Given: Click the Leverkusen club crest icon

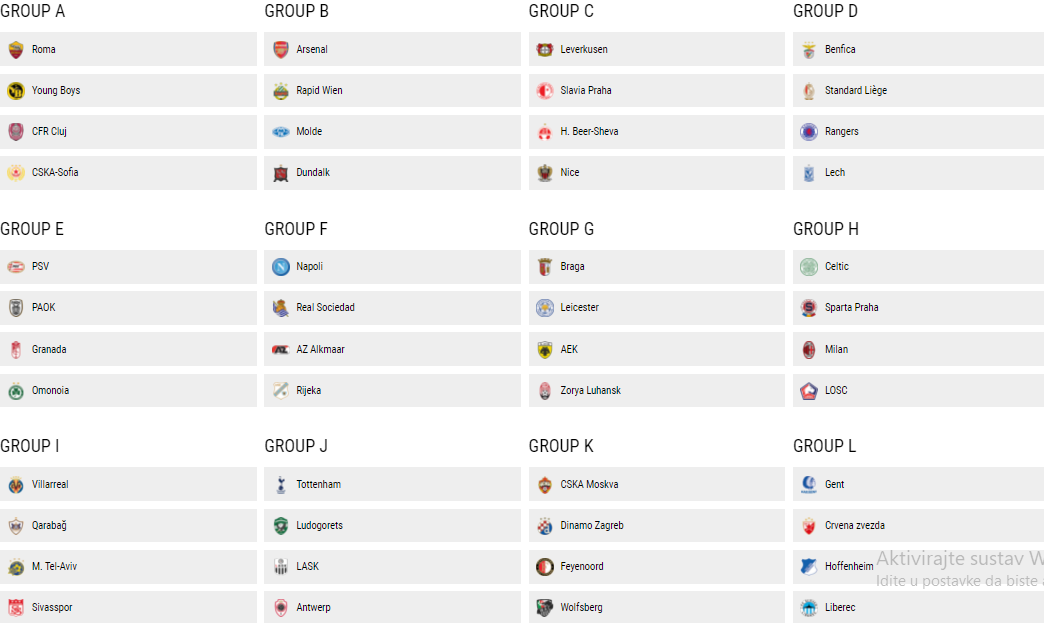Looking at the screenshot, I should 544,50.
